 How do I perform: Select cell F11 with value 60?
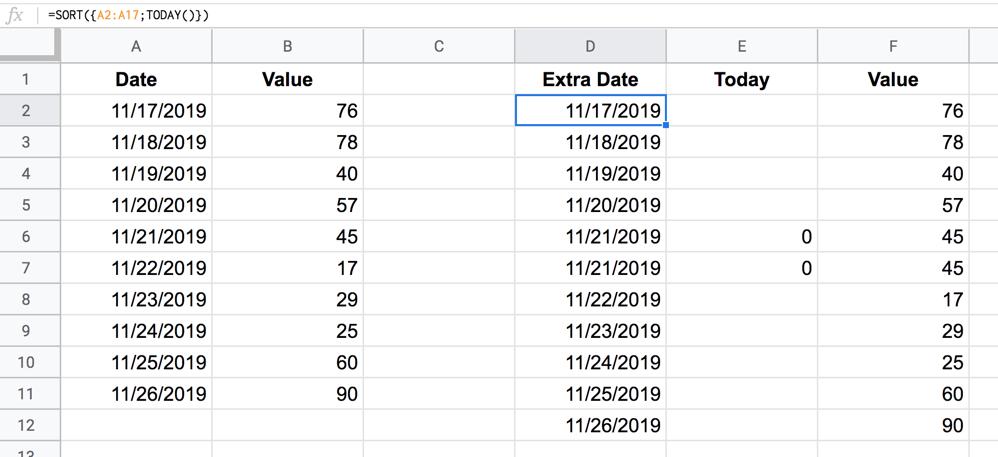pyautogui.click(x=893, y=394)
